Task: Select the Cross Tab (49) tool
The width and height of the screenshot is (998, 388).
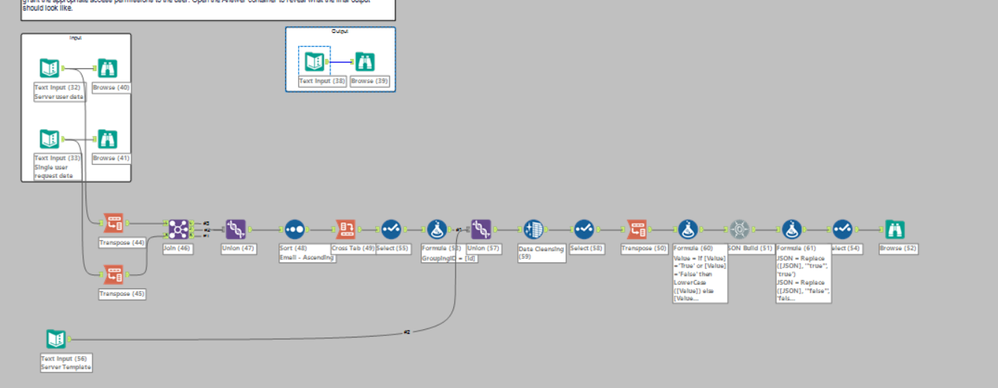Action: tap(345, 229)
